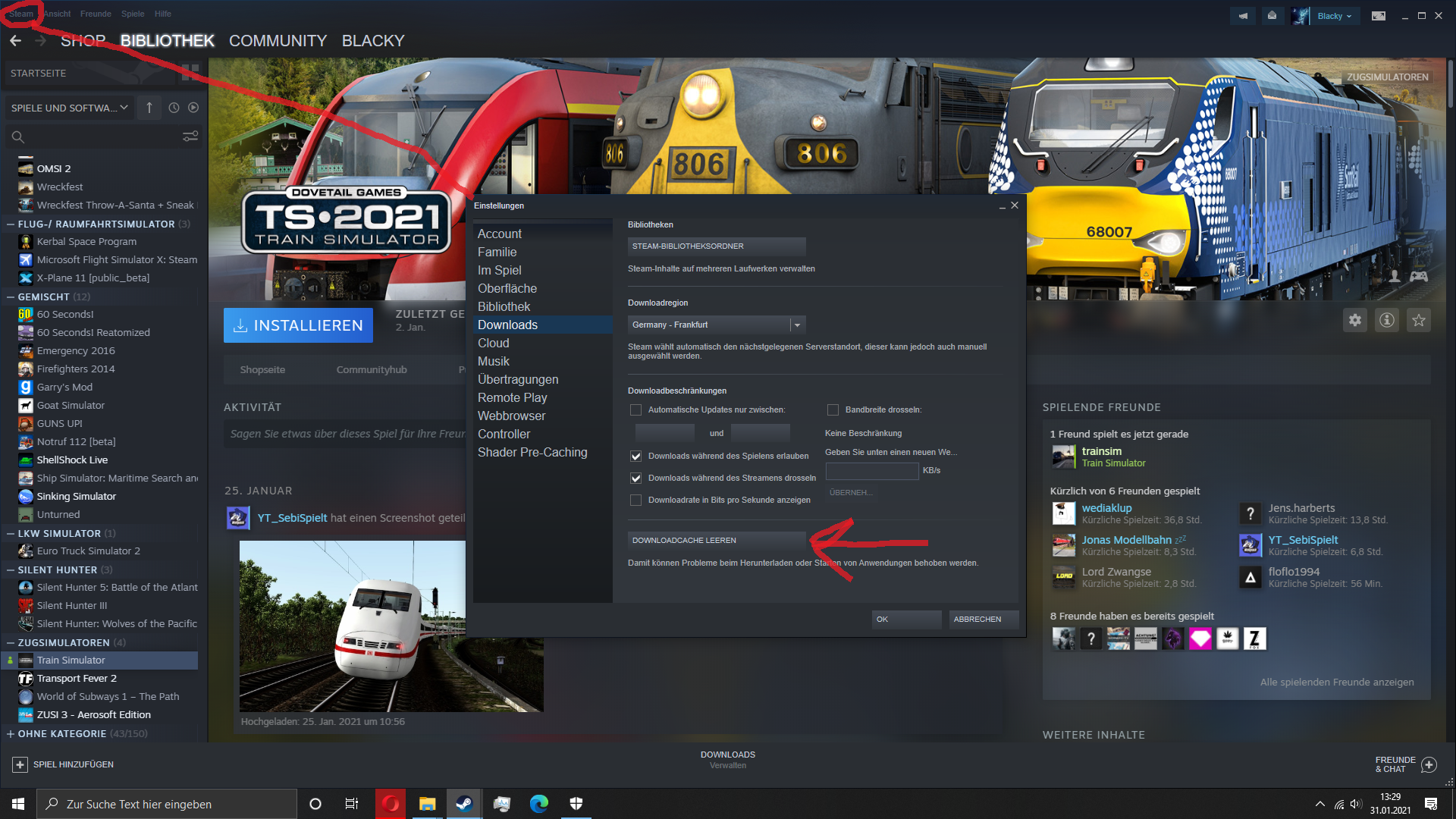The width and height of the screenshot is (1456, 819).
Task: Click the add game plus icon
Action: pos(20,764)
